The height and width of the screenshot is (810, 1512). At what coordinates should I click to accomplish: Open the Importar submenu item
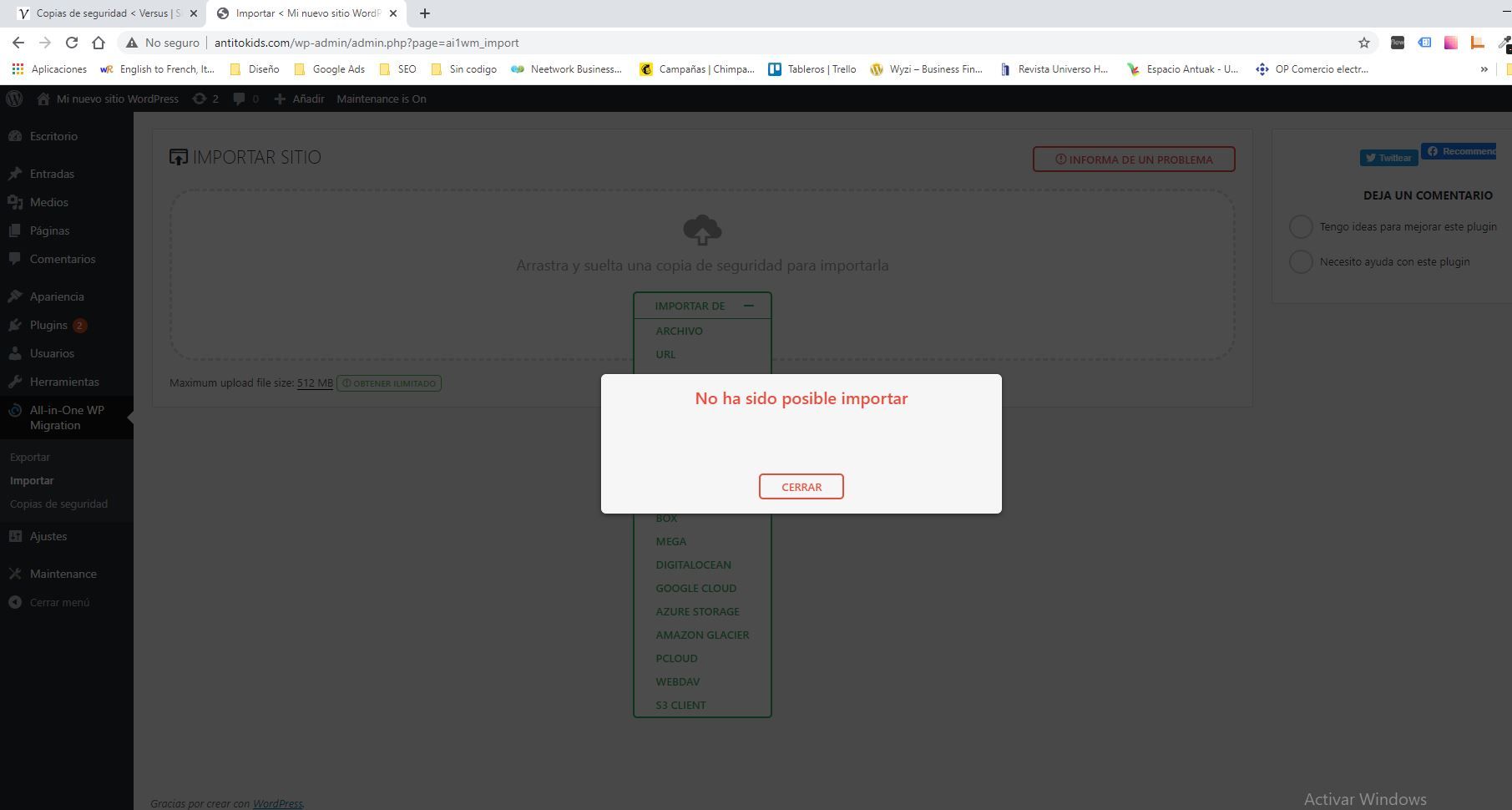point(32,480)
